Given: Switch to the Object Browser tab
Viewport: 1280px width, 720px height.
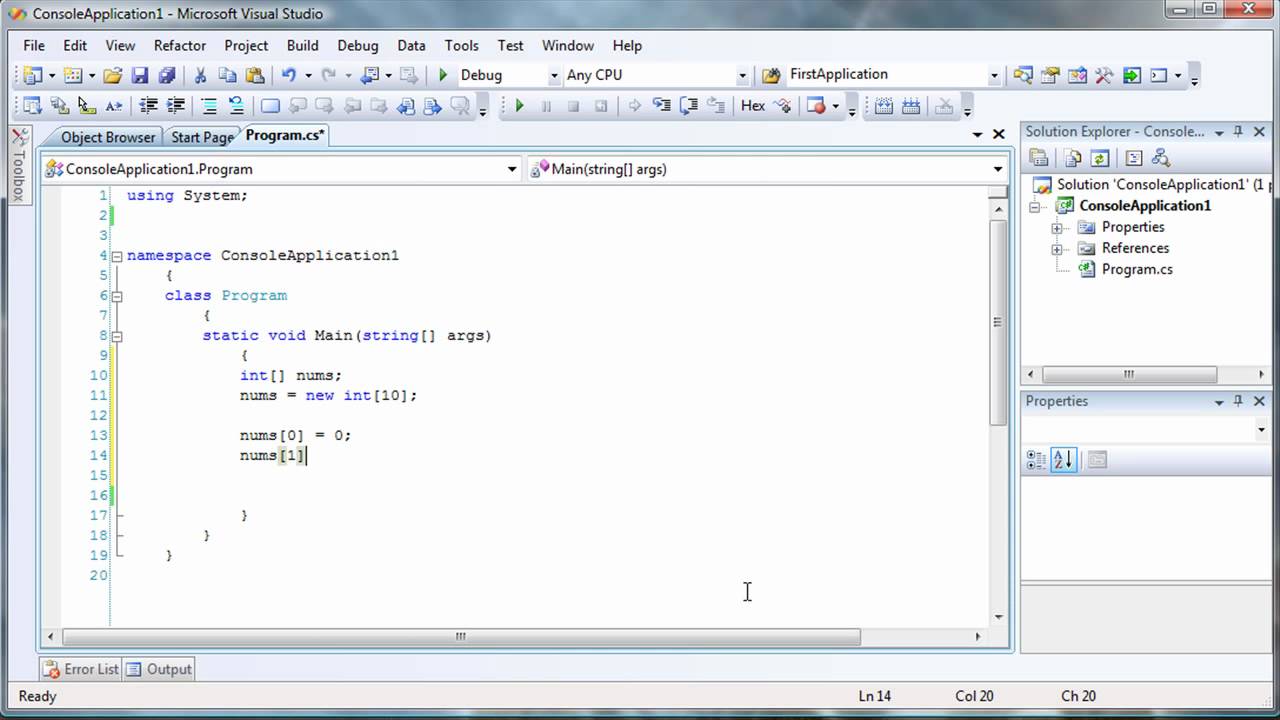Looking at the screenshot, I should (108, 137).
